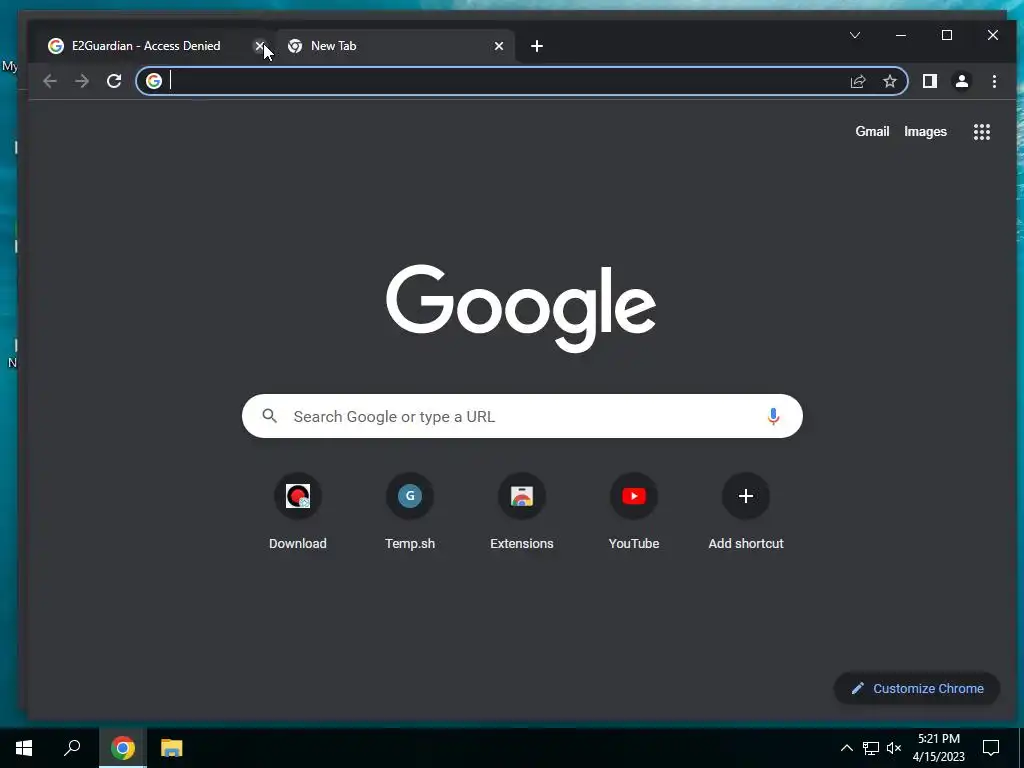Go forward with the forward arrow
Viewport: 1024px width, 768px height.
[82, 81]
